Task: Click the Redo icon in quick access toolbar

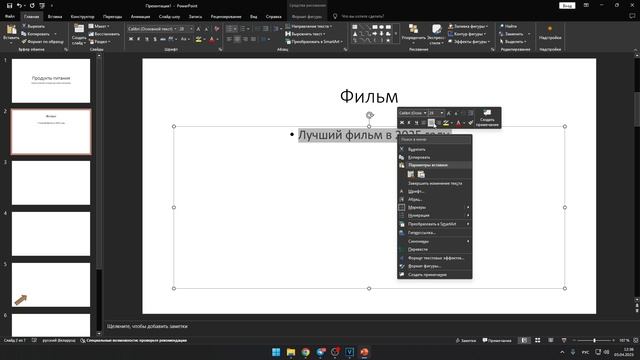Action: pos(32,6)
